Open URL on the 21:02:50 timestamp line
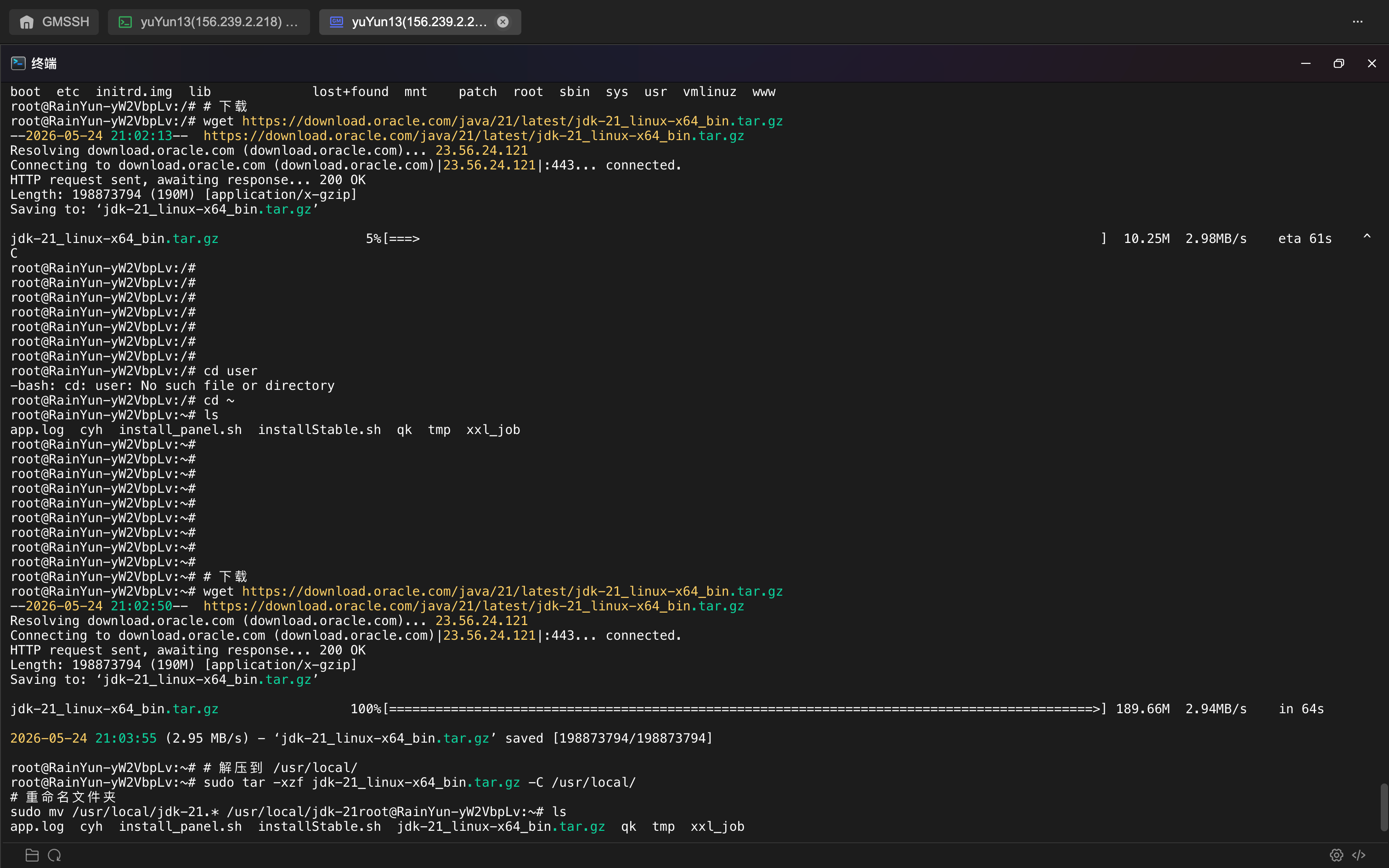Screen dimensions: 1389x868 [474, 606]
